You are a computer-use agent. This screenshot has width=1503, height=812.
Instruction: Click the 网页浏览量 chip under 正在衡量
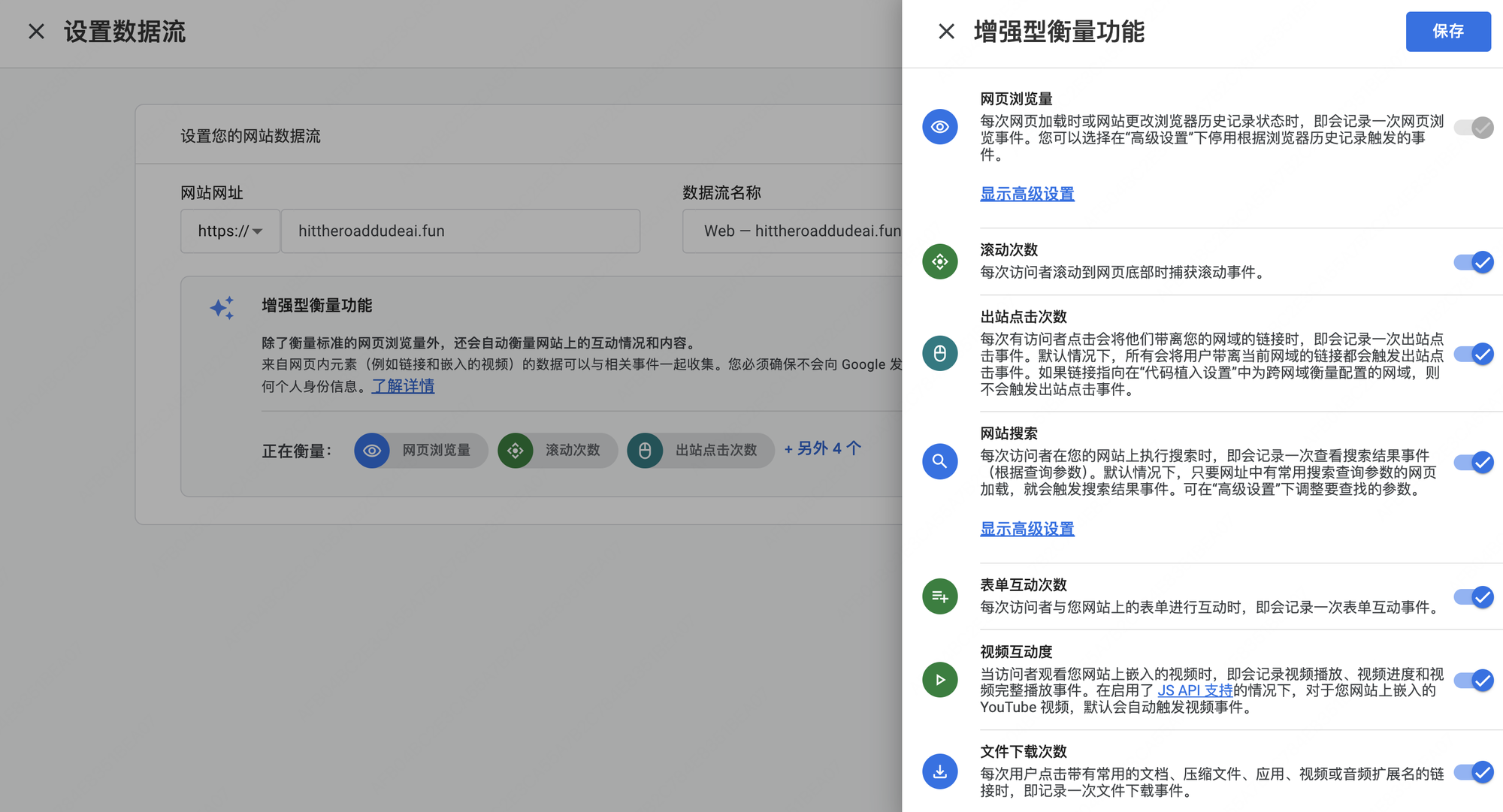(x=421, y=451)
